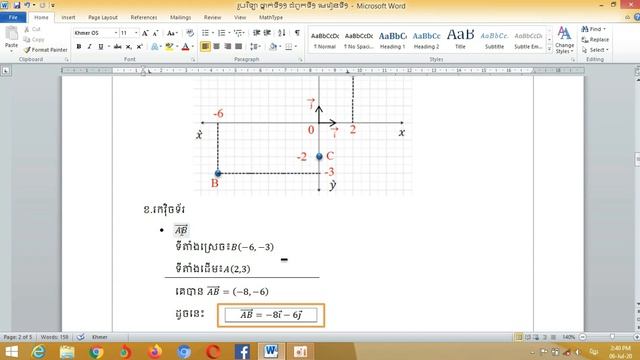Click the Multilevel List icon
Screen dimensions: 640x360
tap(238, 33)
